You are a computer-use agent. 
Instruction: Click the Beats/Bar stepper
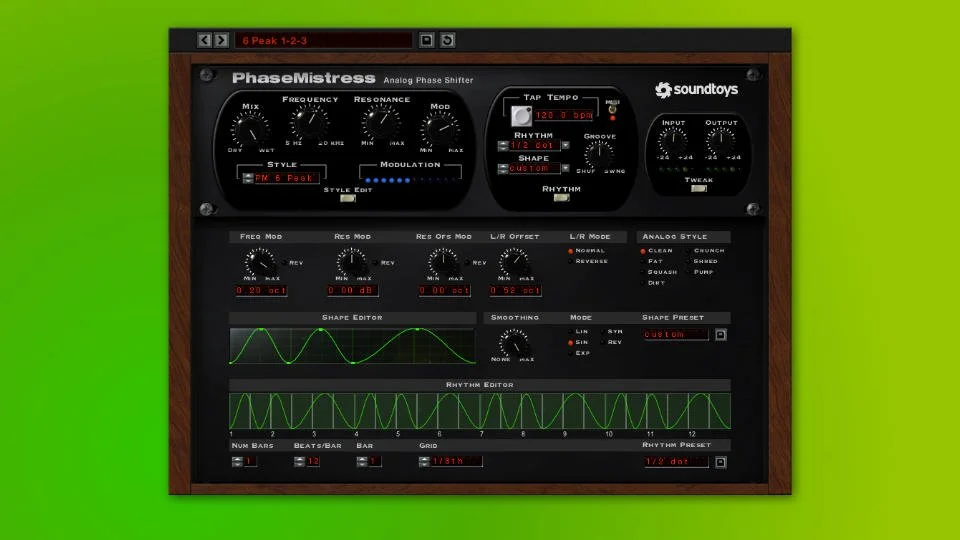[299, 462]
